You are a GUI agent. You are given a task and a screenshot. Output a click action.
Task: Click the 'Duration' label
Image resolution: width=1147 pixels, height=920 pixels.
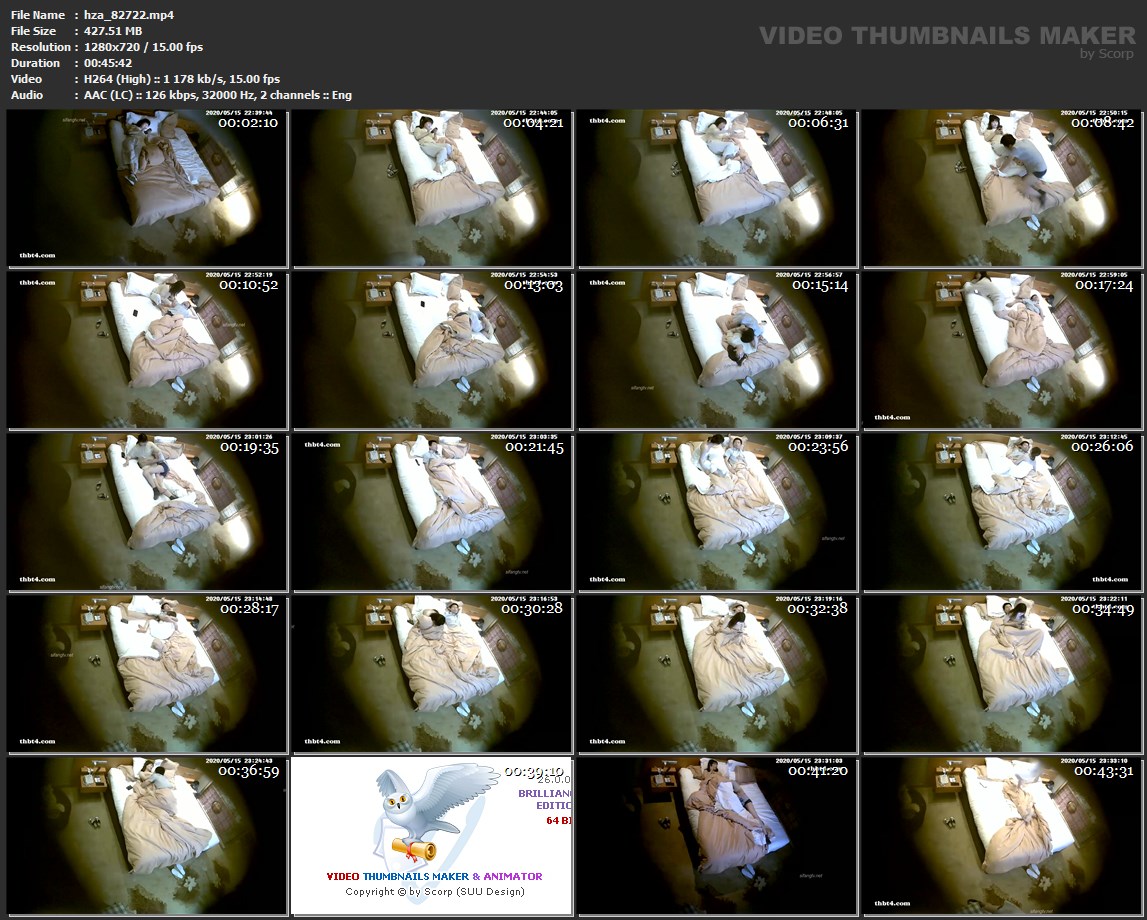pyautogui.click(x=35, y=63)
